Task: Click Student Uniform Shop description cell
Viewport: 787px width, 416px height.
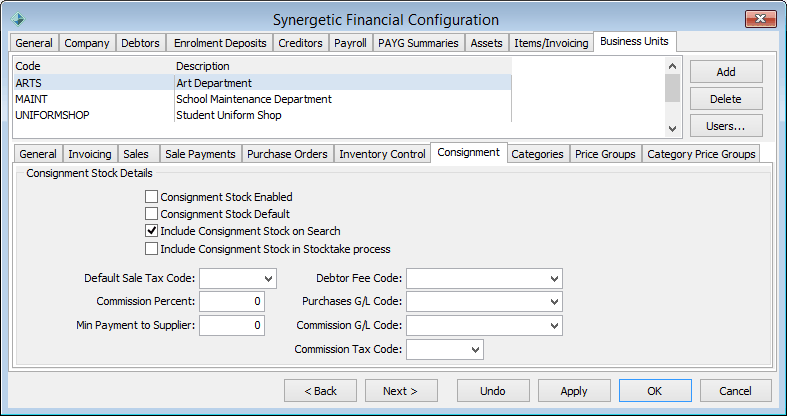Action: 343,115
